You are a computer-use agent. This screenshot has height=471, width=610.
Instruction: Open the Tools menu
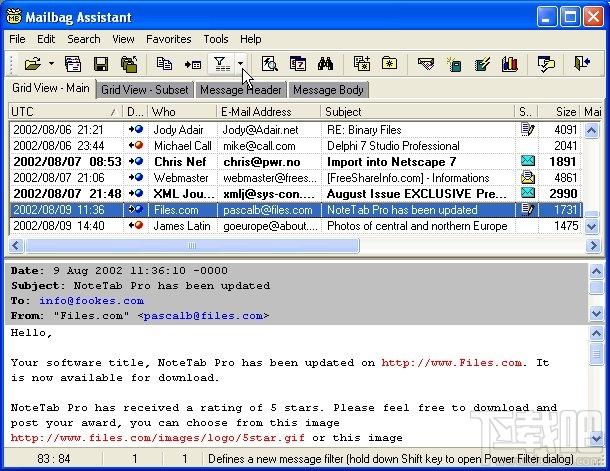click(x=216, y=39)
